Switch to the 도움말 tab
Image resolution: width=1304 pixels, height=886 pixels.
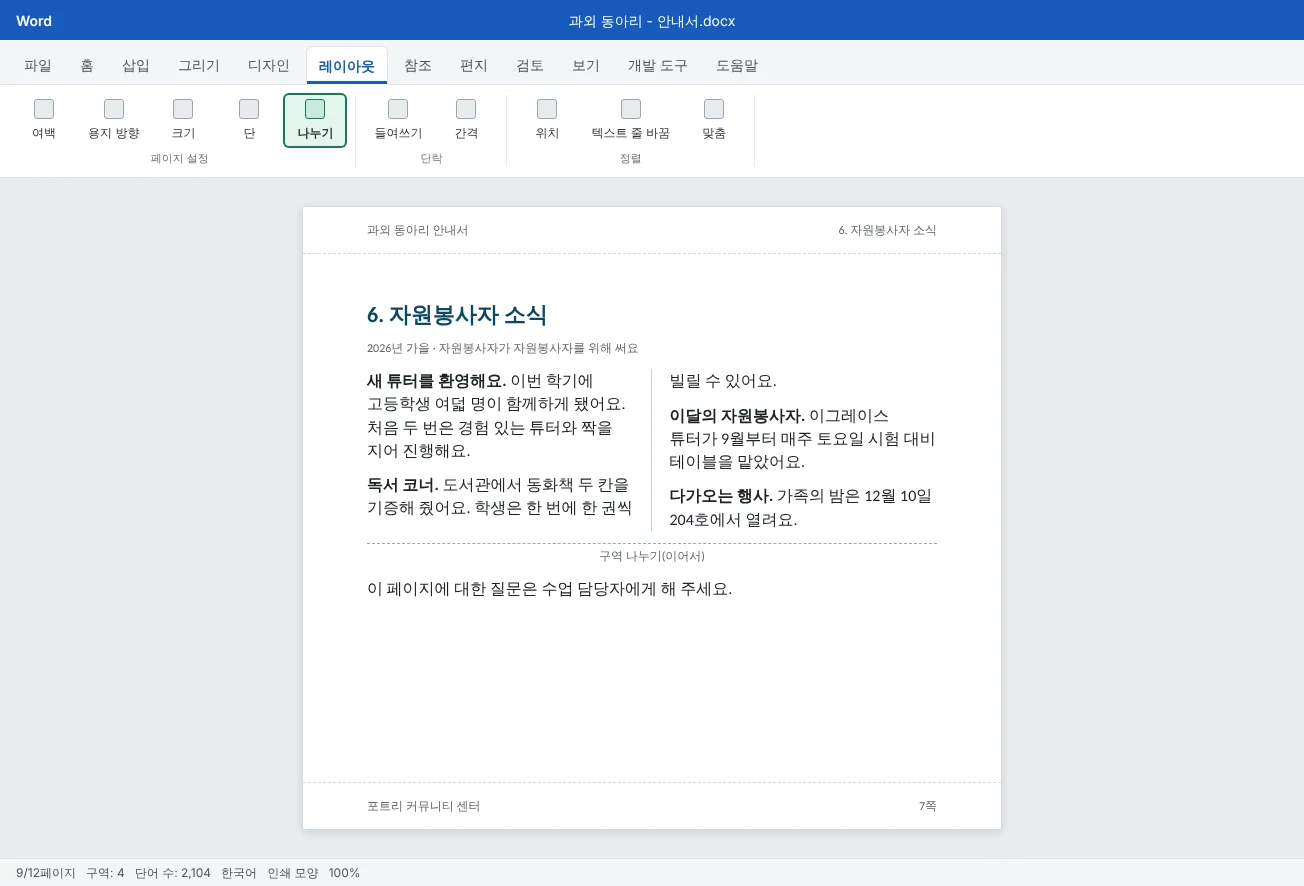tap(737, 66)
